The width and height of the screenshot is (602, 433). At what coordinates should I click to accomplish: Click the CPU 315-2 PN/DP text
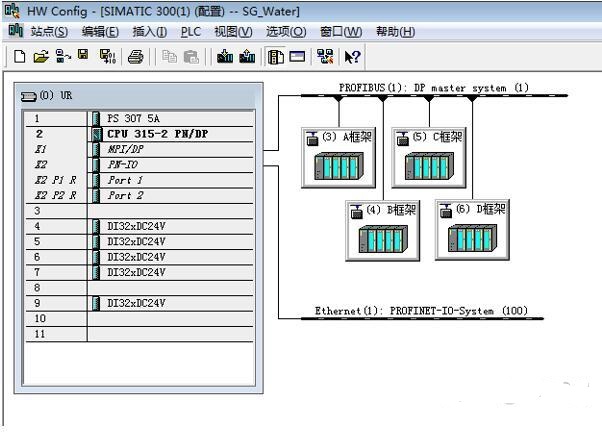[x=157, y=134]
